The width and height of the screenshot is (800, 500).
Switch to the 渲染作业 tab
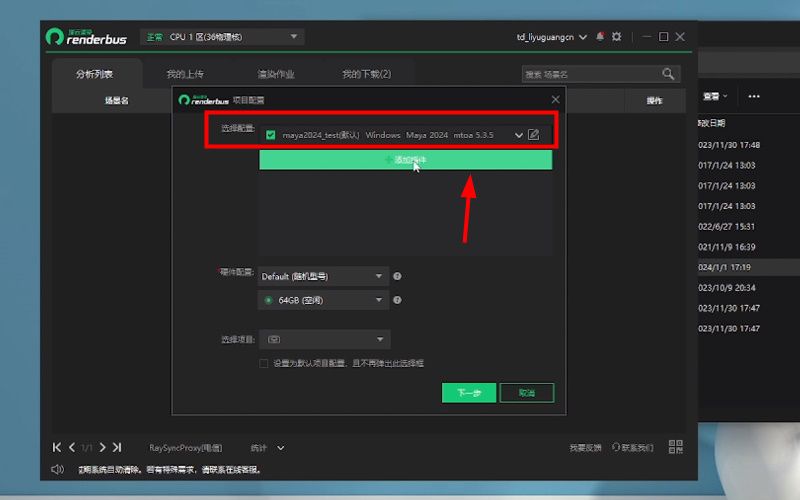point(275,74)
